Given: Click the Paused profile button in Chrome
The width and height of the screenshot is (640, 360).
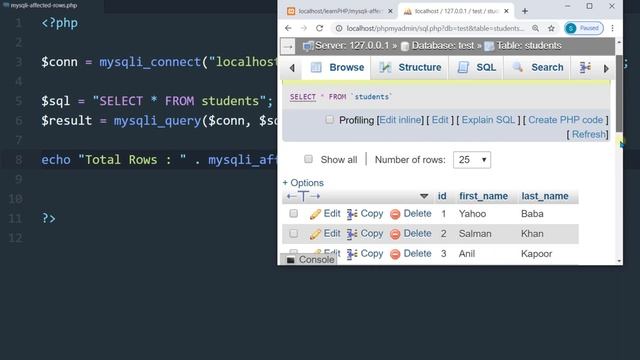Looking at the screenshot, I should (584, 28).
